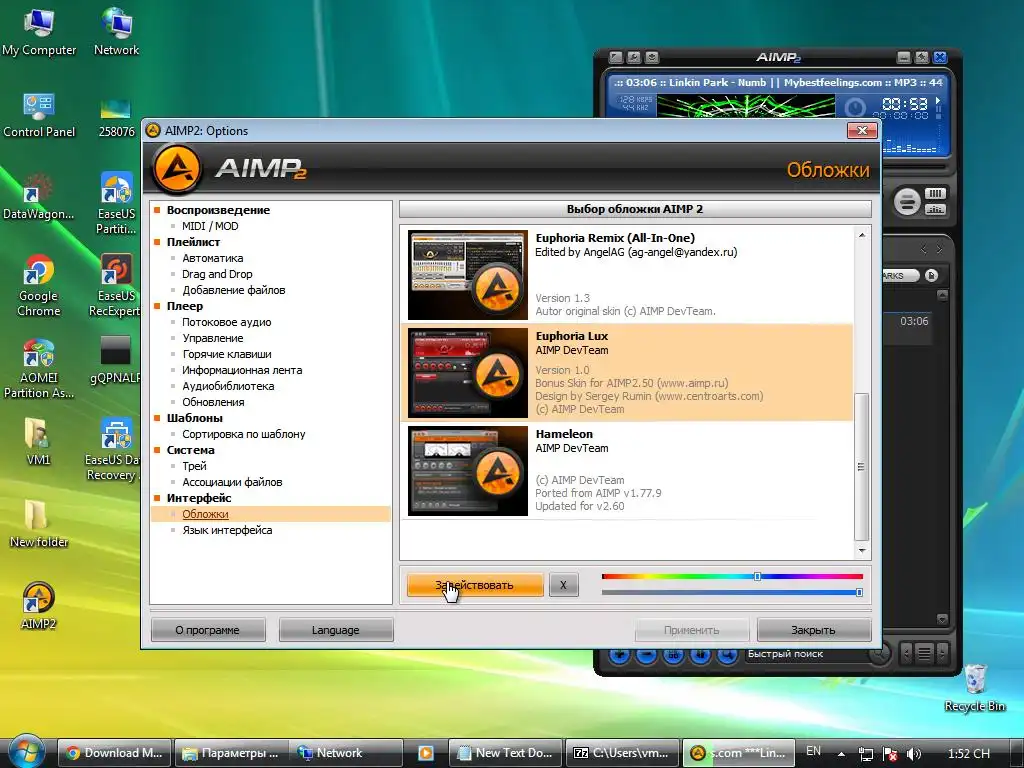
Task: Select the AOMEI Partition Assistant shortcut
Action: pyautogui.click(x=39, y=368)
